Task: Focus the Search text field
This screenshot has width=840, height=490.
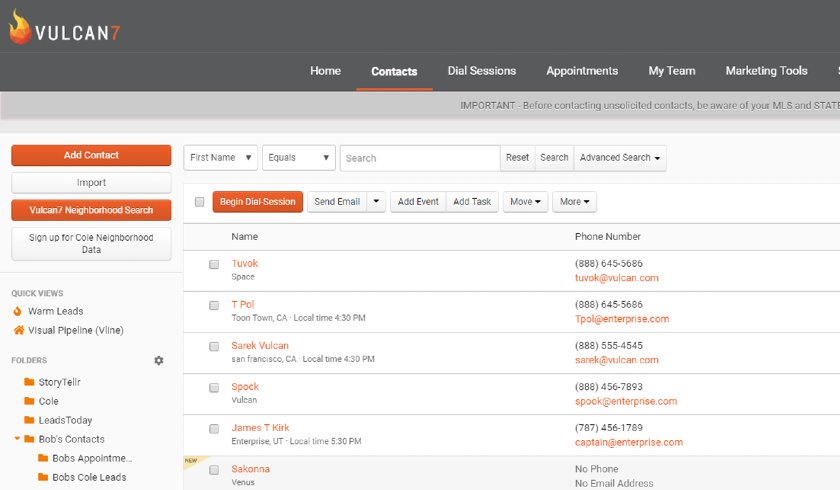Action: tap(420, 158)
